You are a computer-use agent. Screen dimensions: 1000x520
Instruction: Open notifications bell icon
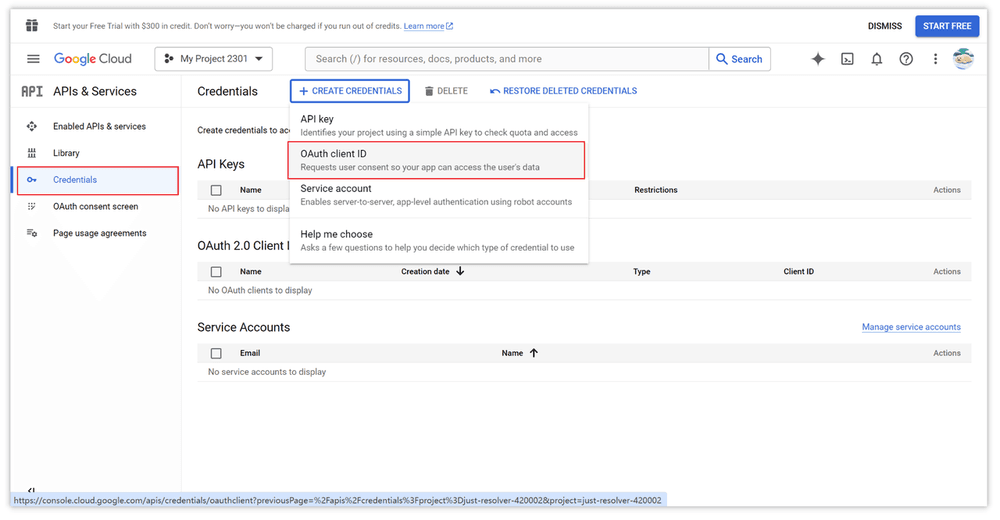click(x=876, y=59)
